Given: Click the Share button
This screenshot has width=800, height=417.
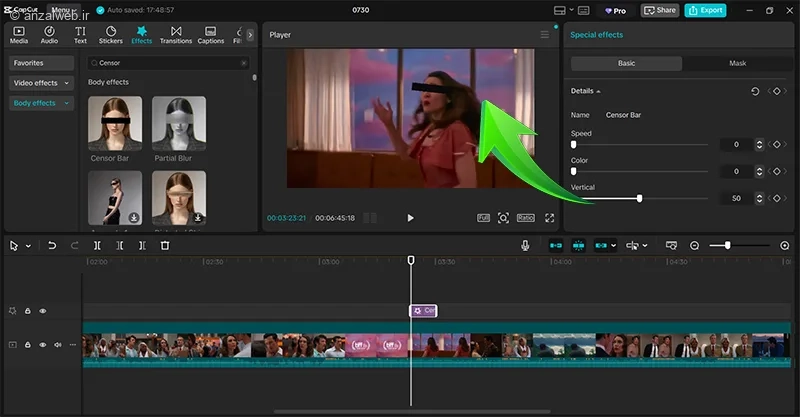Looking at the screenshot, I should click(x=660, y=10).
